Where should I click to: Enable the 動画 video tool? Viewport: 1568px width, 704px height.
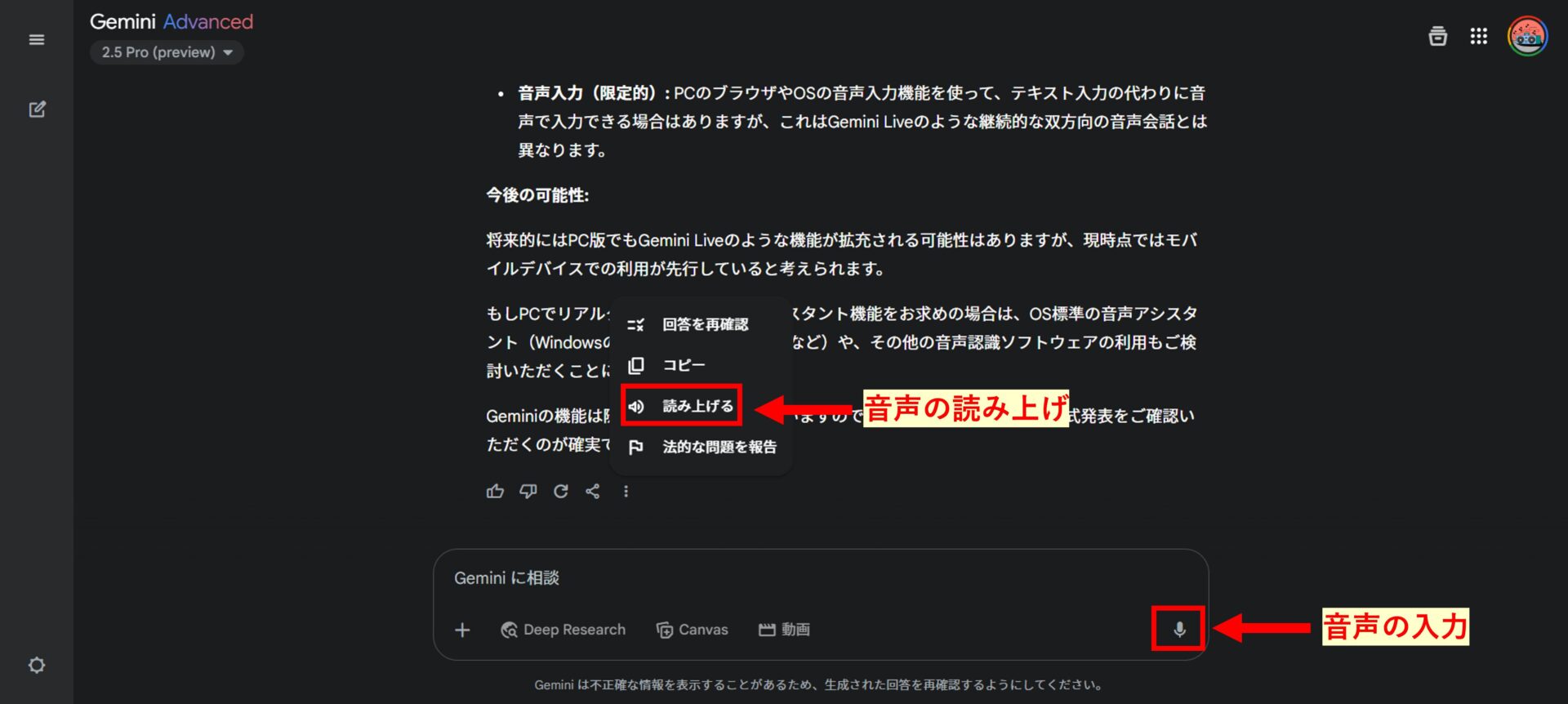(785, 630)
